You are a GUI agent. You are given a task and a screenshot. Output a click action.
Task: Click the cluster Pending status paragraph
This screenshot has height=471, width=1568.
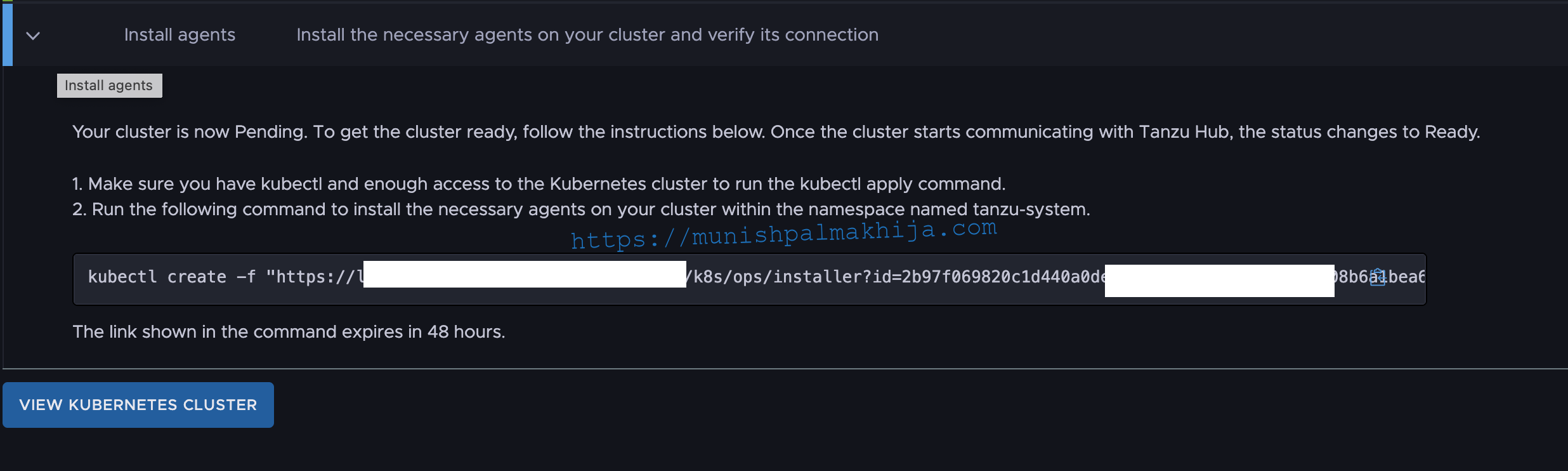[x=776, y=131]
